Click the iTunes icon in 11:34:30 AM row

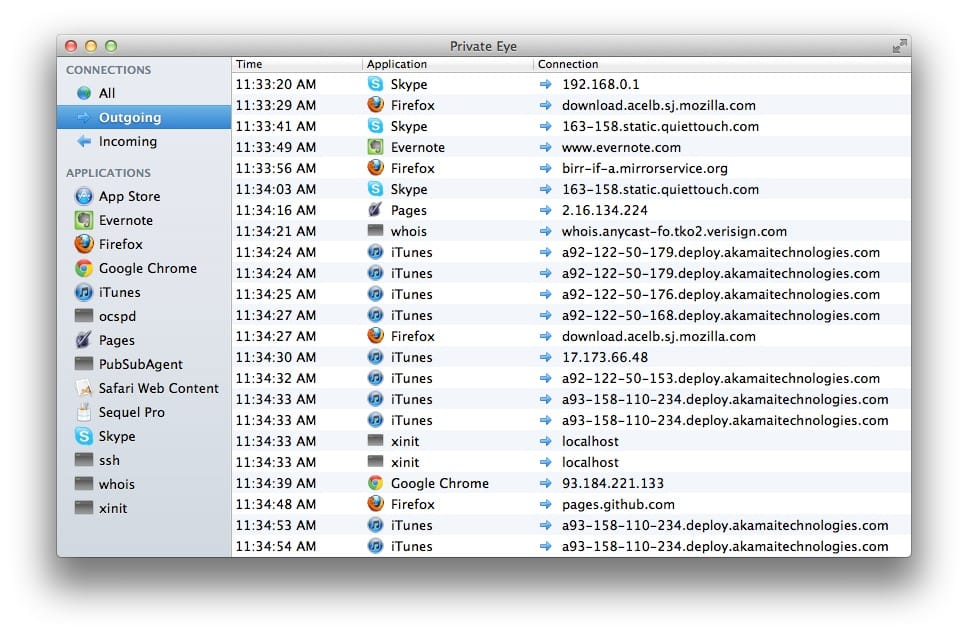(375, 357)
